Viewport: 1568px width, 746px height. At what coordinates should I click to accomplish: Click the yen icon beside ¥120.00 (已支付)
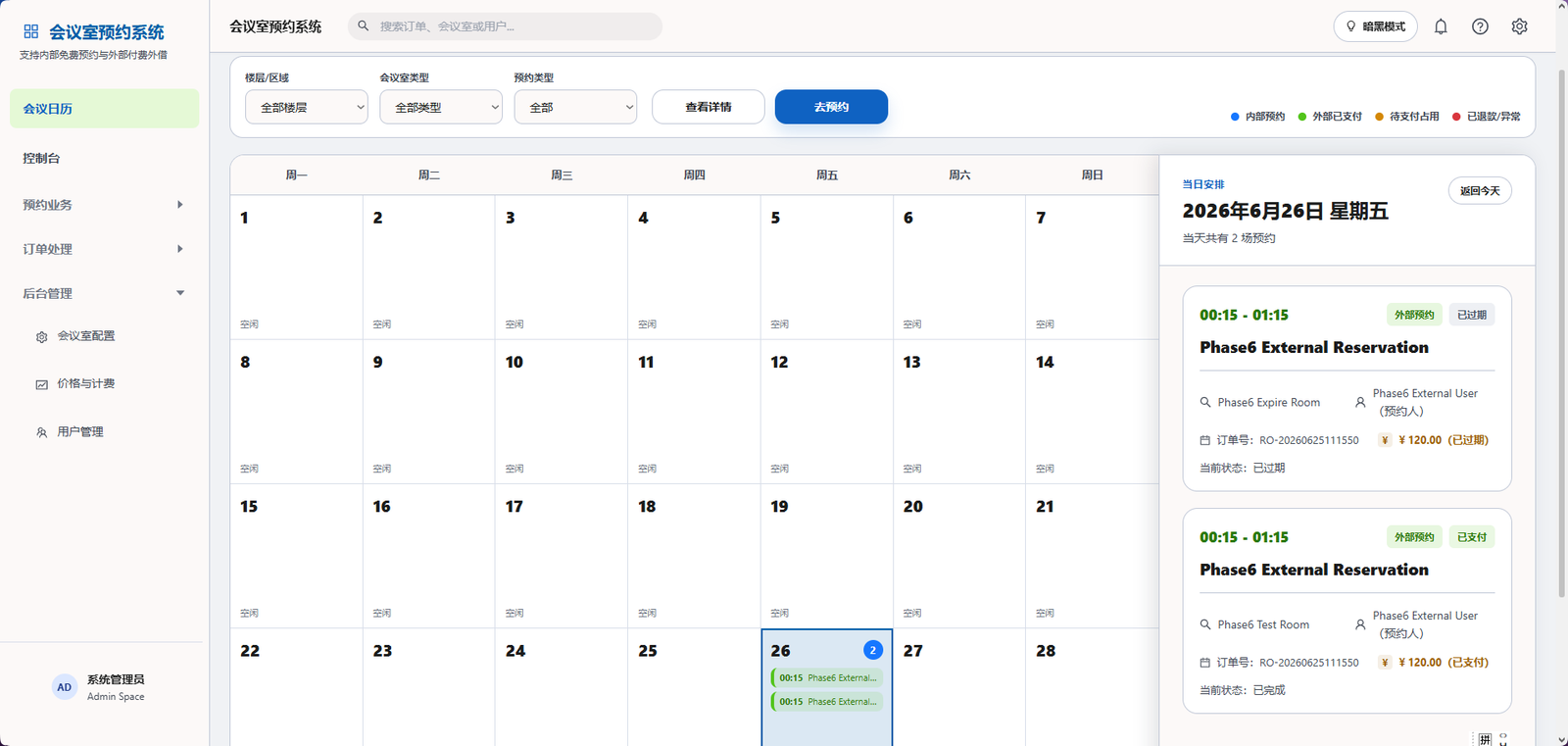(1385, 663)
